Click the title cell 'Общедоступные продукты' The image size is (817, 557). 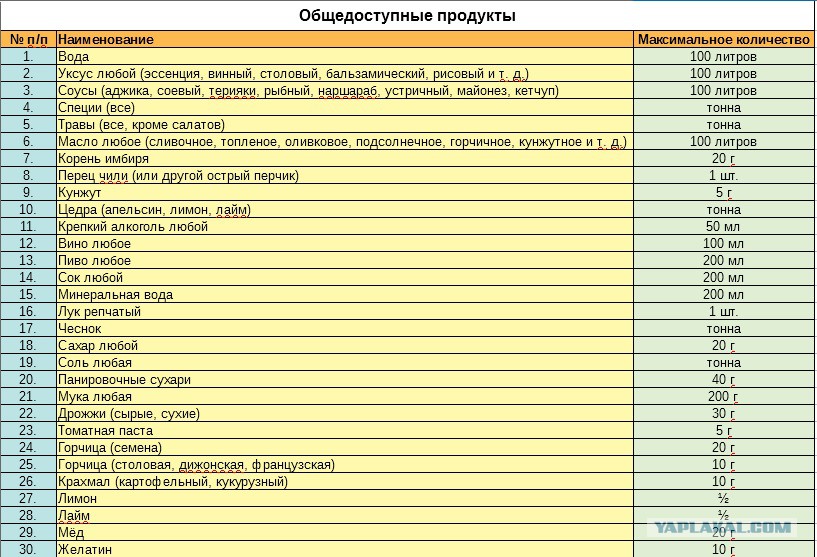coord(407,16)
